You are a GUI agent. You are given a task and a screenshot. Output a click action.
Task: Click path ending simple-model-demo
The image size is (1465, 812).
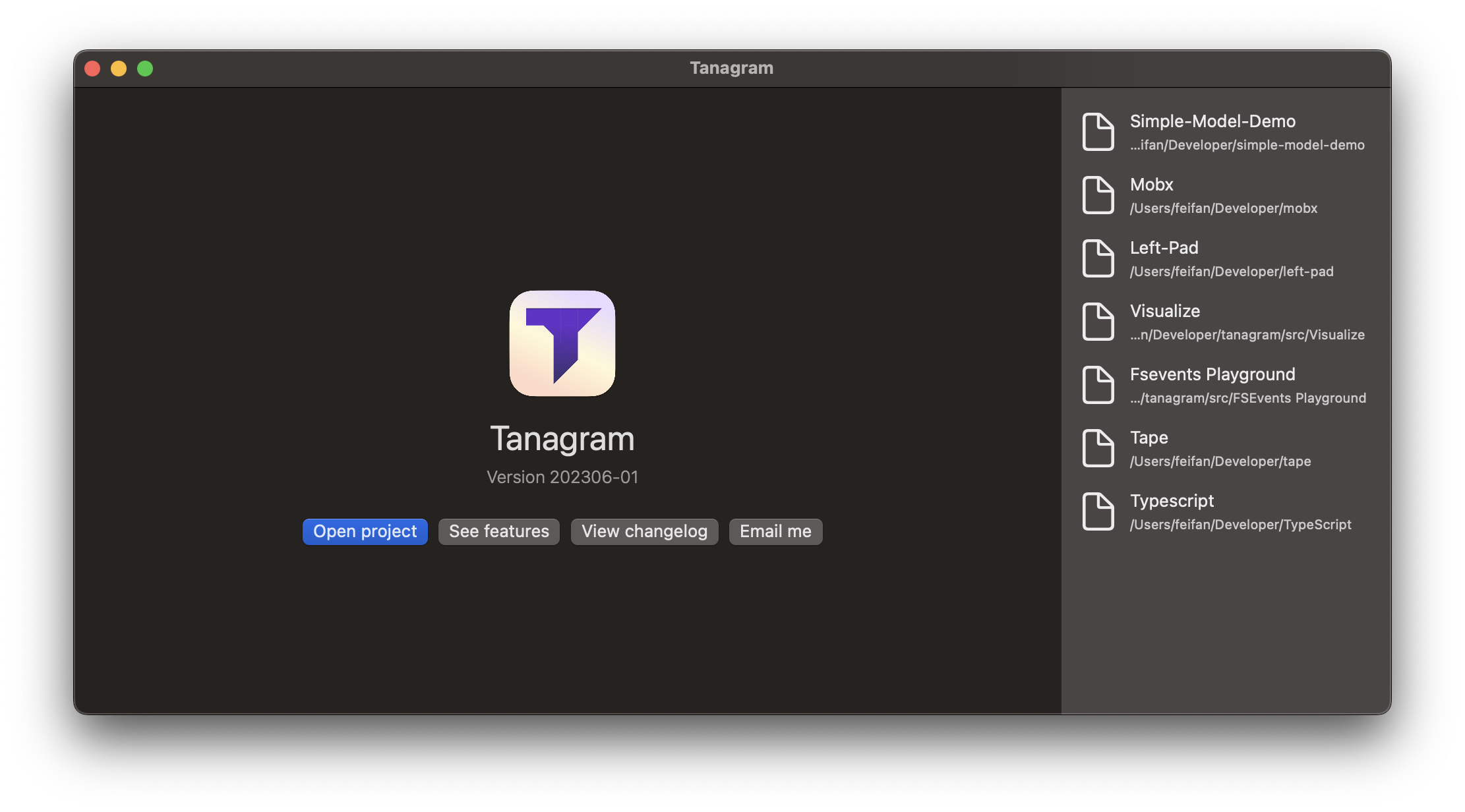tap(1247, 145)
